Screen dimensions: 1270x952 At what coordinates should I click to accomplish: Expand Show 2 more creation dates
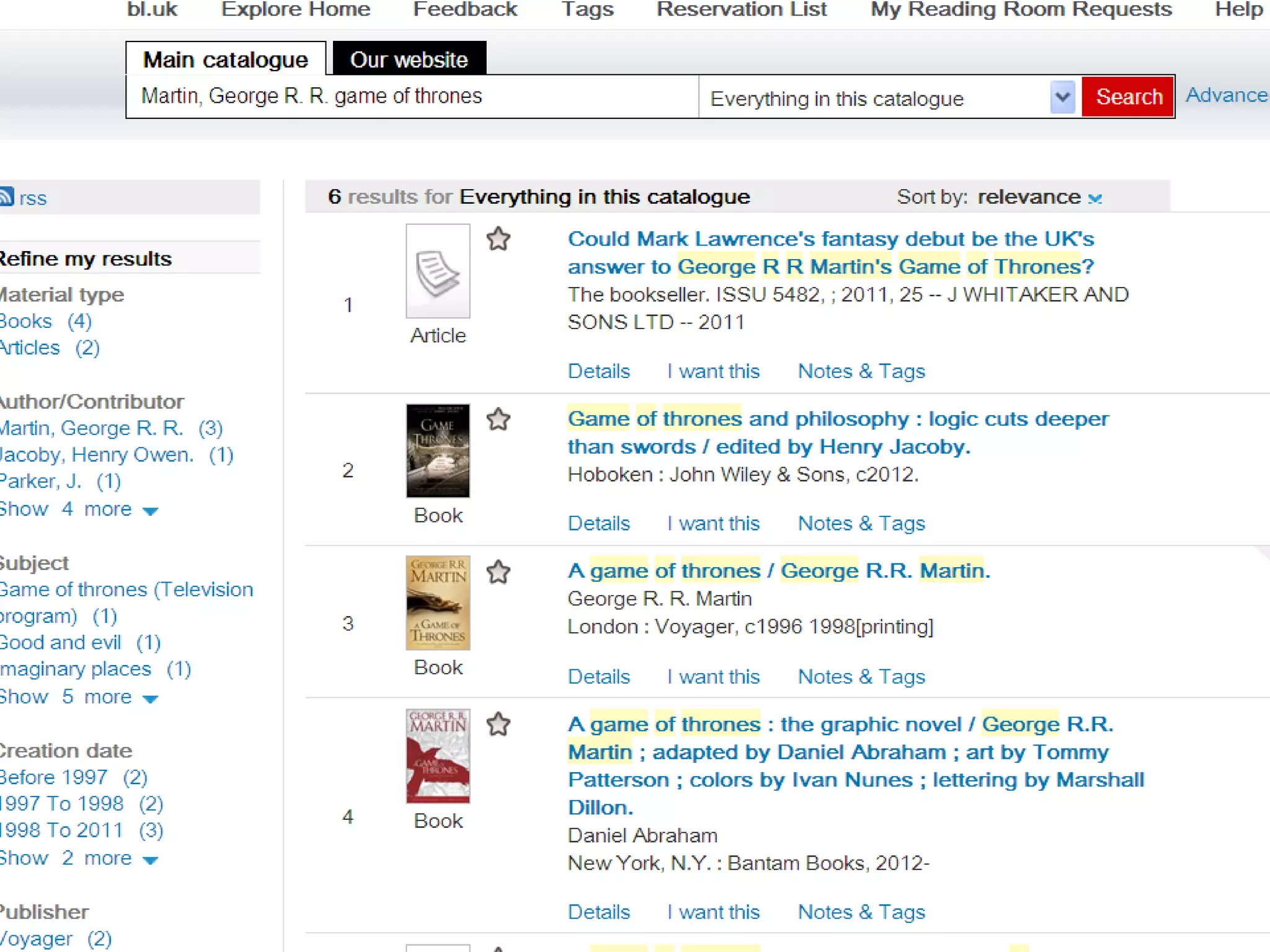tap(79, 858)
